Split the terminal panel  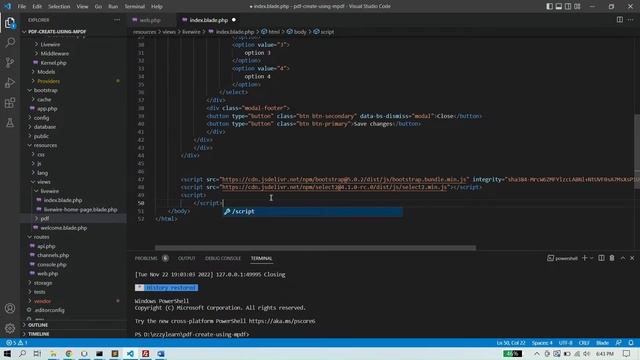pos(601,258)
